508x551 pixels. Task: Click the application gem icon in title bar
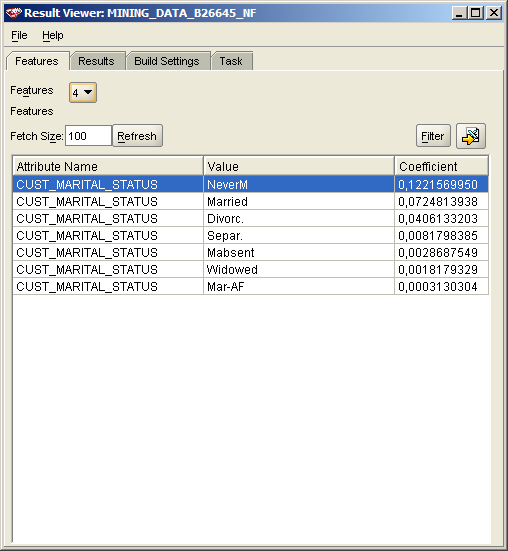pyautogui.click(x=14, y=13)
